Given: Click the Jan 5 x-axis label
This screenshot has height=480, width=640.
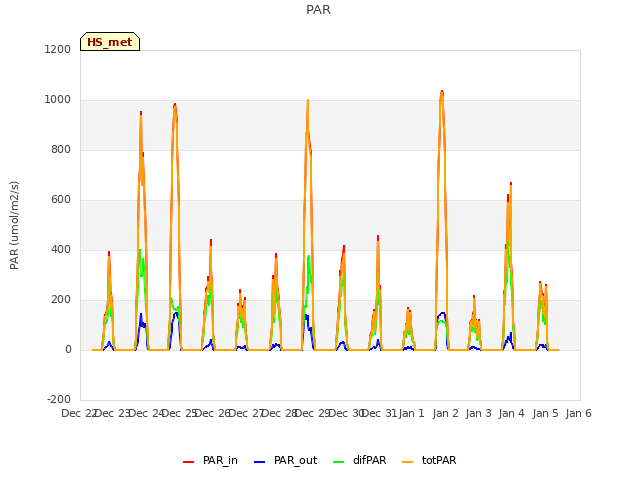Looking at the screenshot, I should (545, 413).
